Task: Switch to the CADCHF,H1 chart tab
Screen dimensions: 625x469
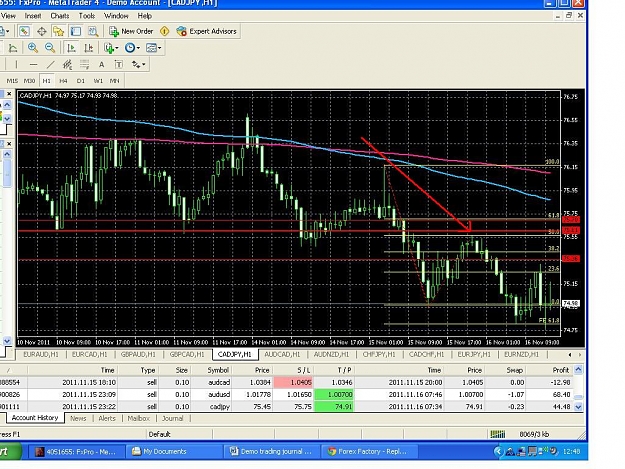Action: [x=426, y=354]
